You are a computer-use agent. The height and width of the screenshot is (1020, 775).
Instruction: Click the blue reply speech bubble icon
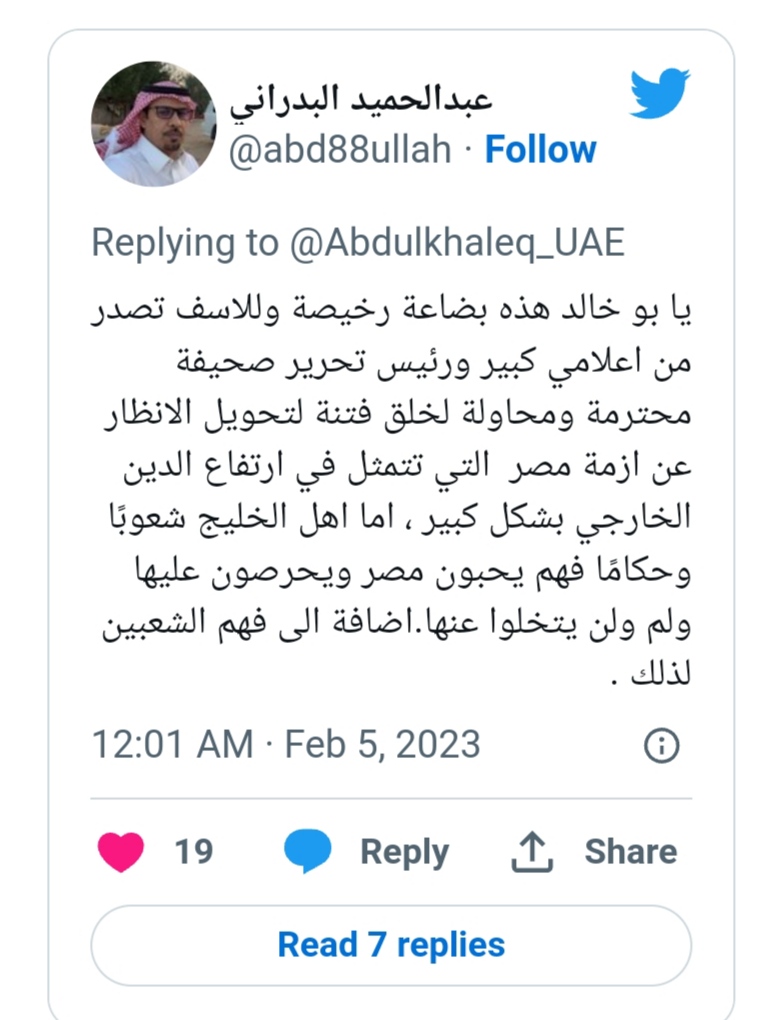[x=308, y=851]
